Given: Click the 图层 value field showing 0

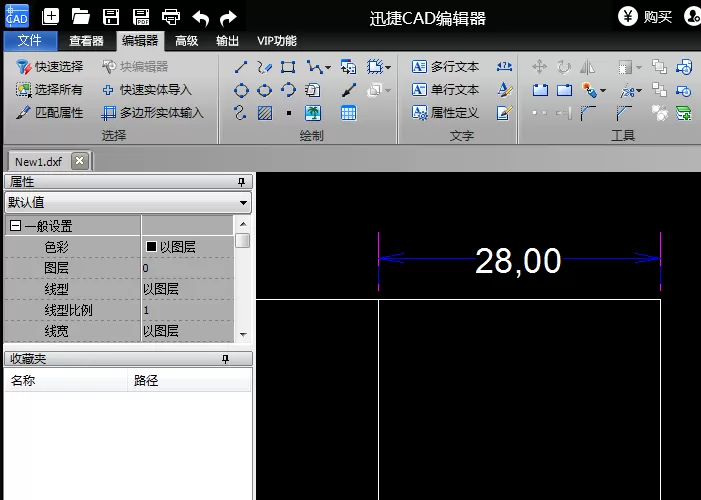Looking at the screenshot, I should (188, 268).
